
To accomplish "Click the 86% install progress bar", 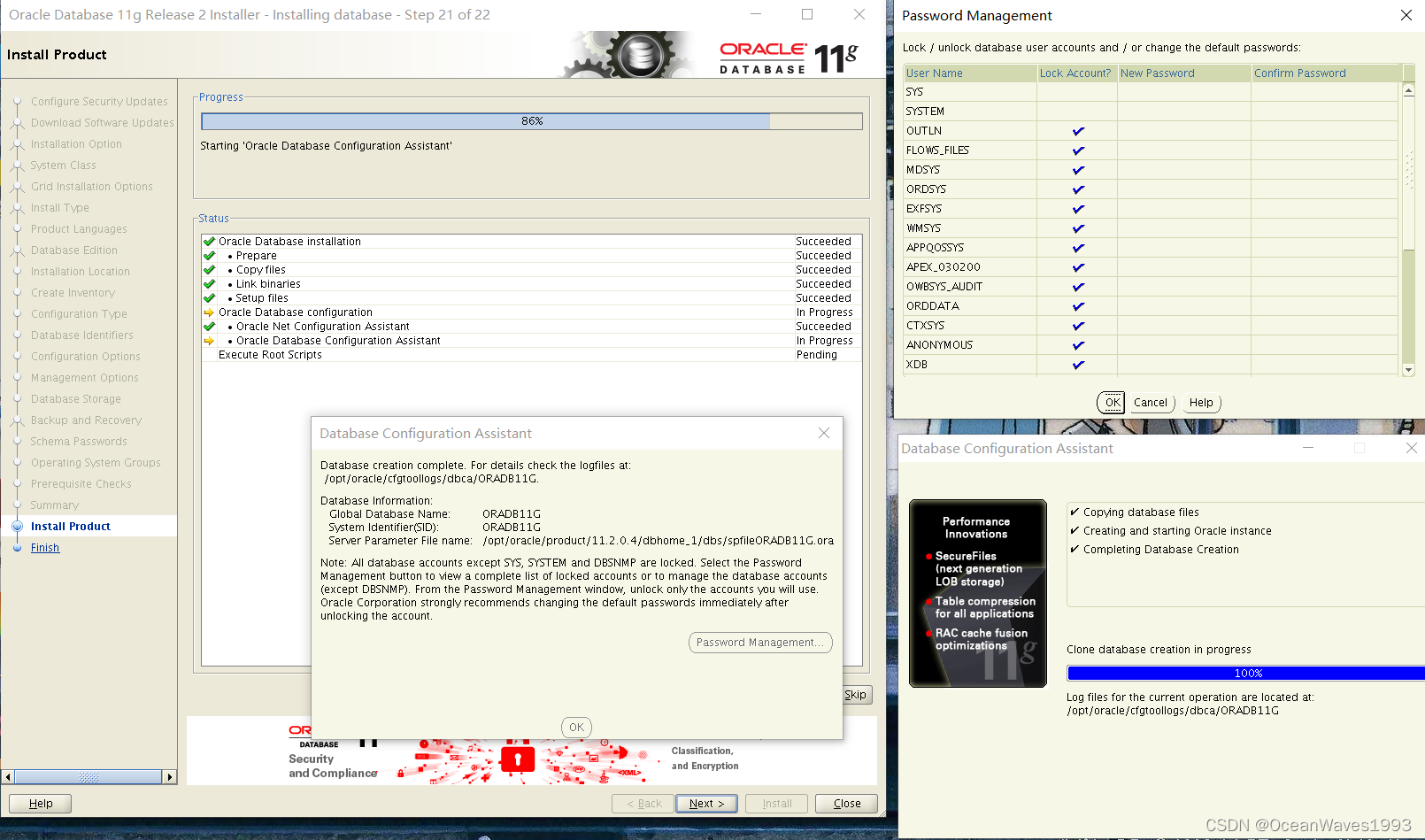I will coord(532,121).
